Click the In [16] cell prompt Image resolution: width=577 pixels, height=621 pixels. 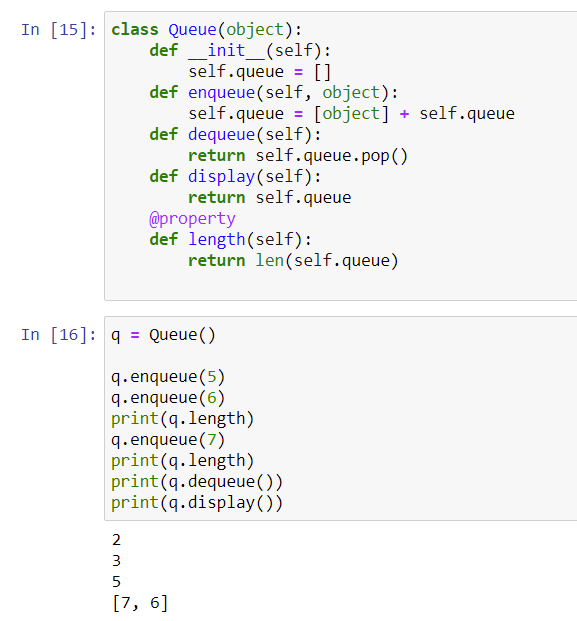click(59, 335)
